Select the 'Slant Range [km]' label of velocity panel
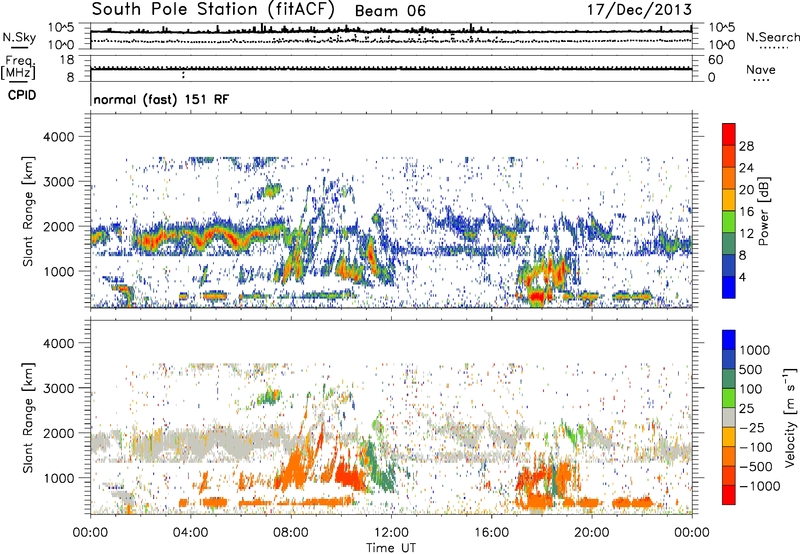800x554 pixels. pyautogui.click(x=28, y=417)
